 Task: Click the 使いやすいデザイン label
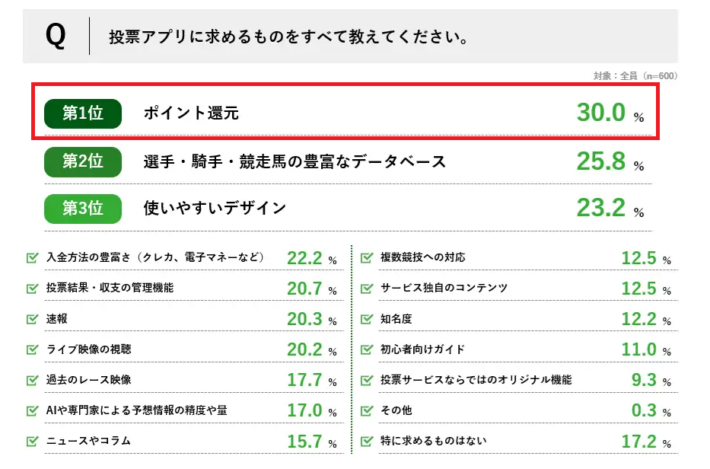click(x=215, y=208)
